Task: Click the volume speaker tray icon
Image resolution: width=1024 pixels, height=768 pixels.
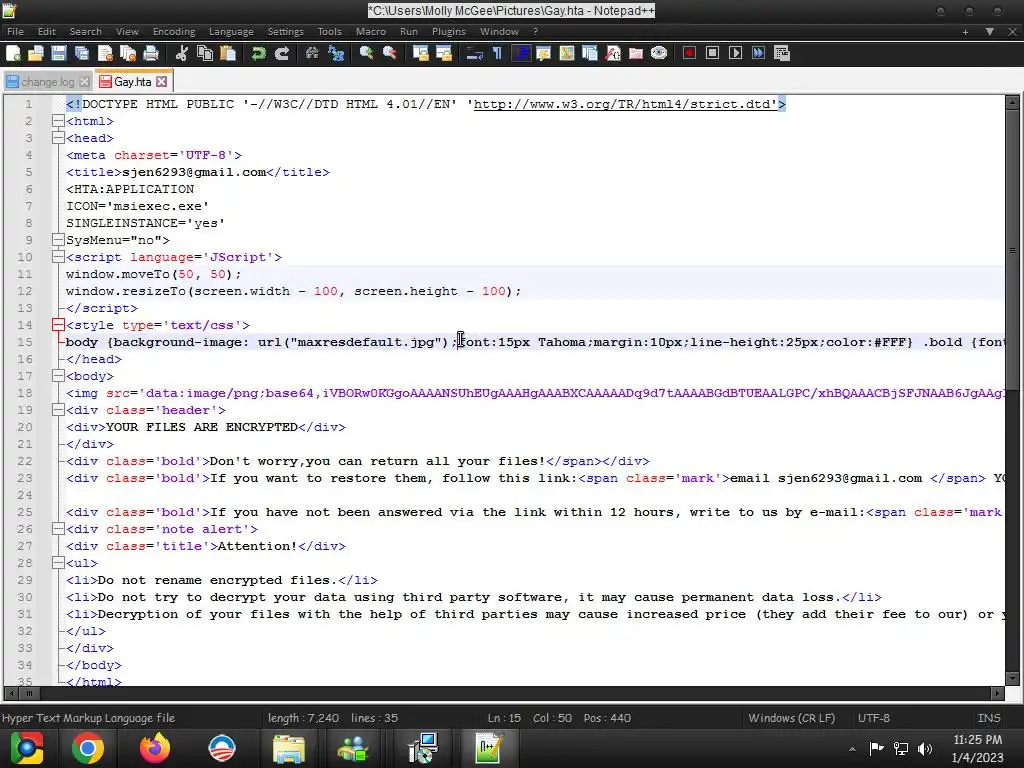Action: [x=925, y=748]
